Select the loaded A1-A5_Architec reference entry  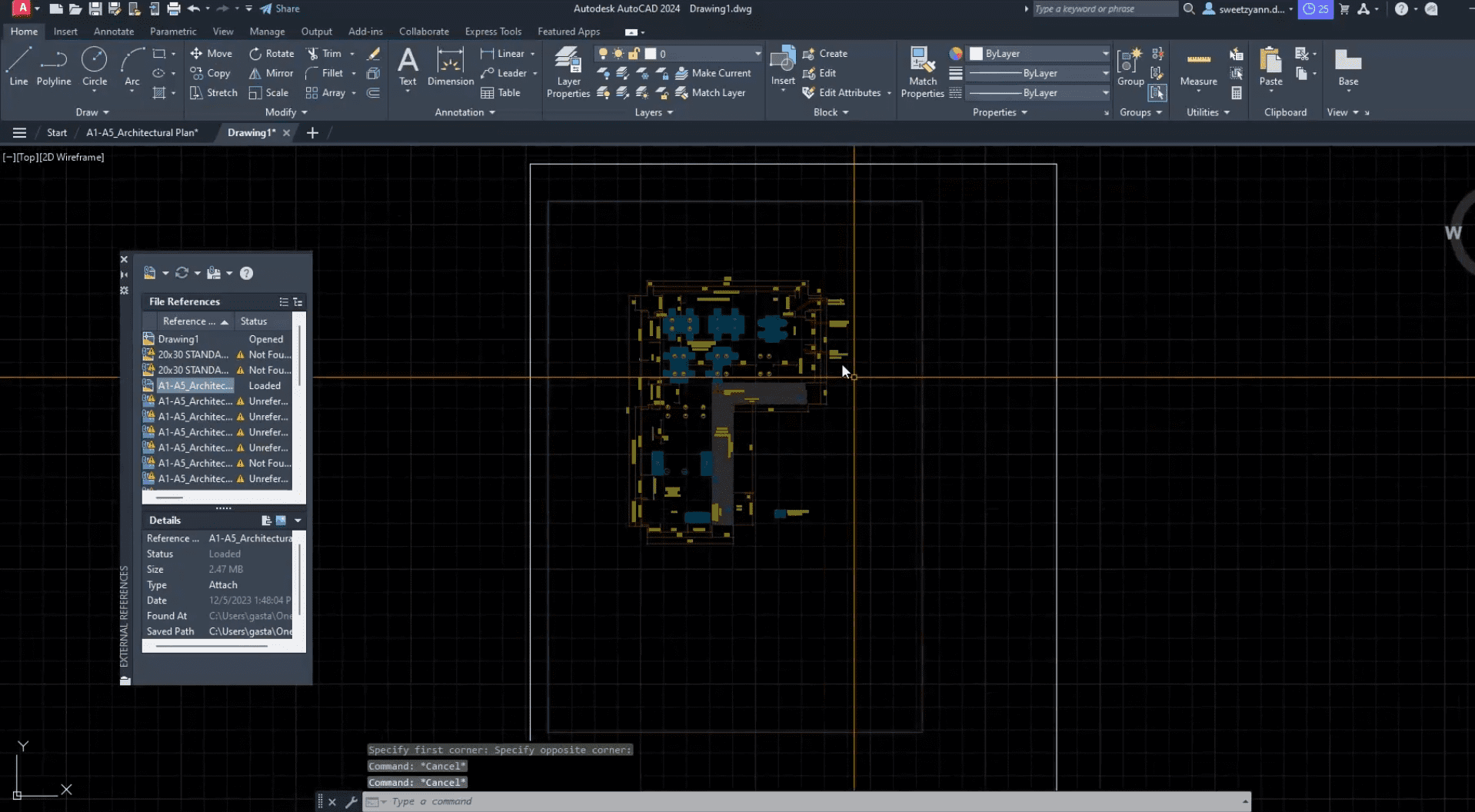[x=195, y=385]
